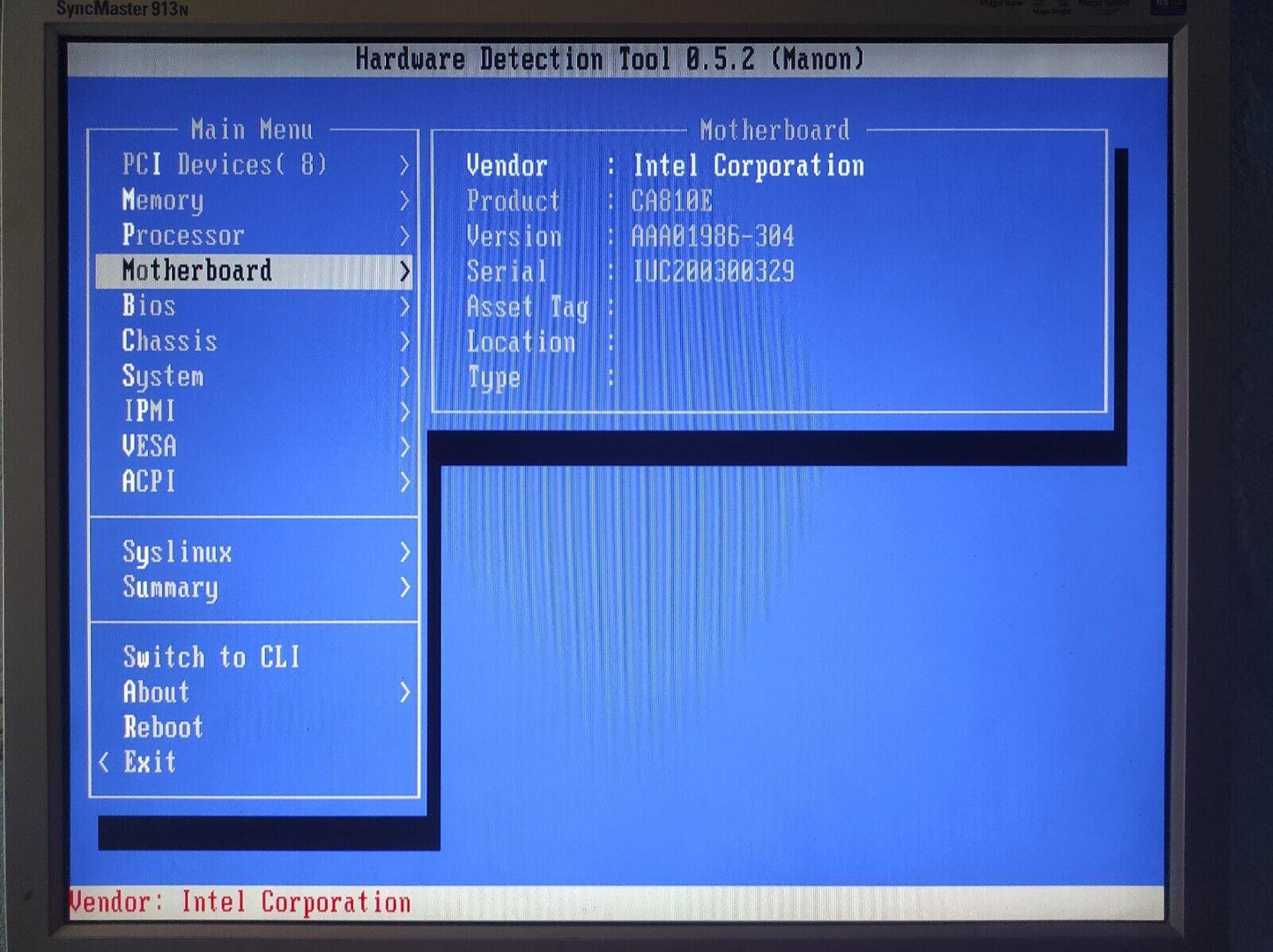Select Exit at the menu bottom
The width and height of the screenshot is (1273, 952).
(x=150, y=762)
